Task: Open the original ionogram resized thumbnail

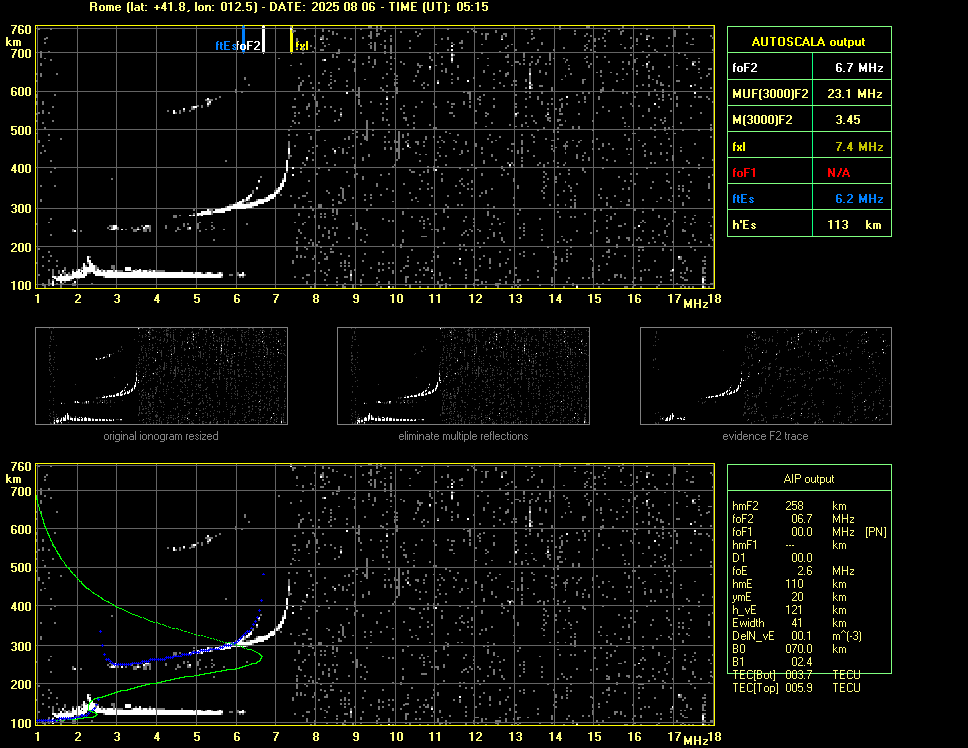Action: (161, 376)
